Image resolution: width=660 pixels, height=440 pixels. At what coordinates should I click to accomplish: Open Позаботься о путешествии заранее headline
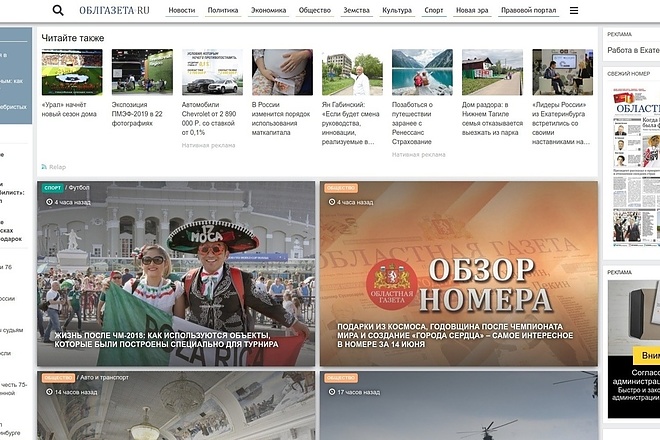coord(412,123)
